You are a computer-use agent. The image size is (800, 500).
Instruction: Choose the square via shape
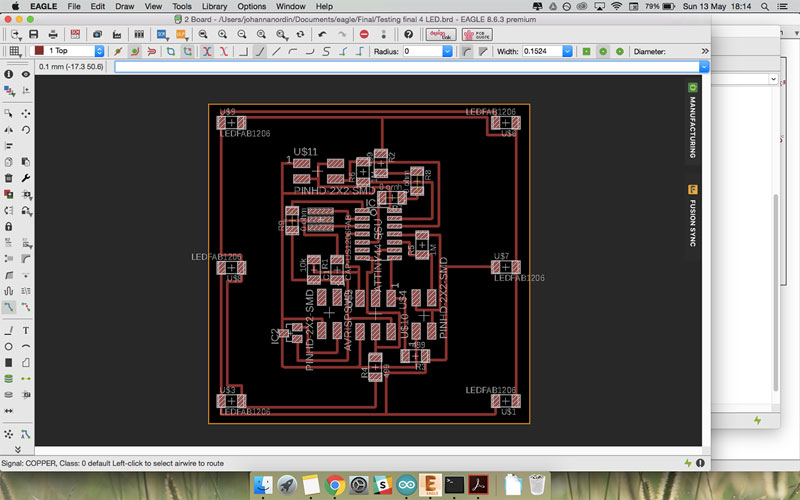coord(587,52)
